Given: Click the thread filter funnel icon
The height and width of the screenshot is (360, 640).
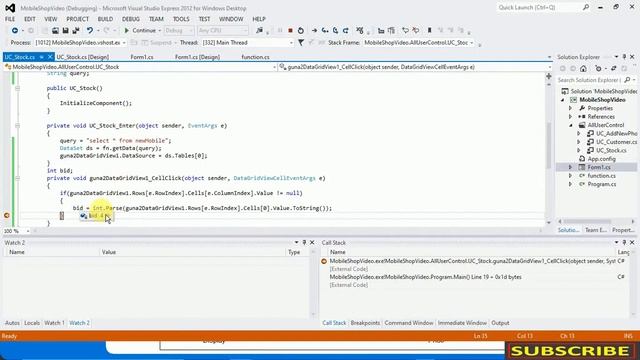Looking at the screenshot, I should click(x=301, y=42).
